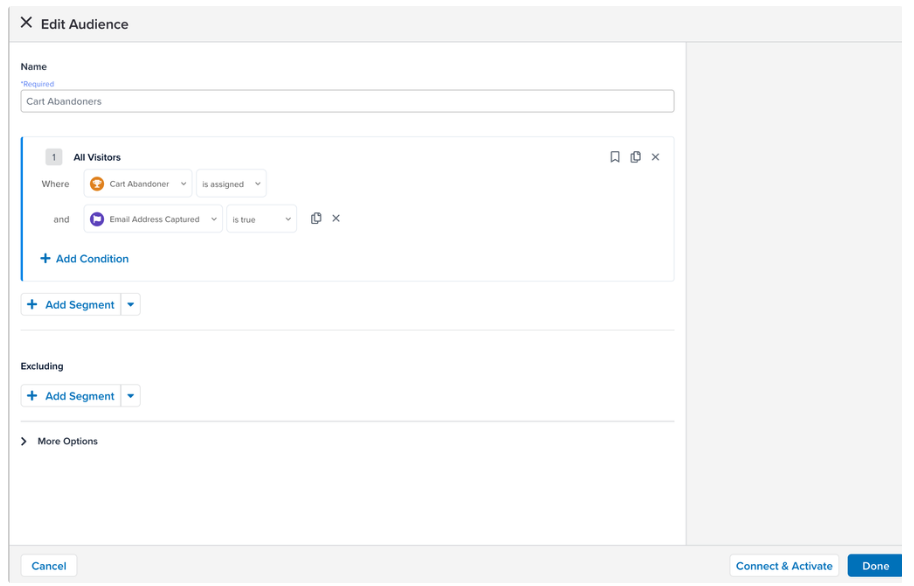Bookmark the All Visitors segment
The image size is (914, 586).
(x=615, y=157)
